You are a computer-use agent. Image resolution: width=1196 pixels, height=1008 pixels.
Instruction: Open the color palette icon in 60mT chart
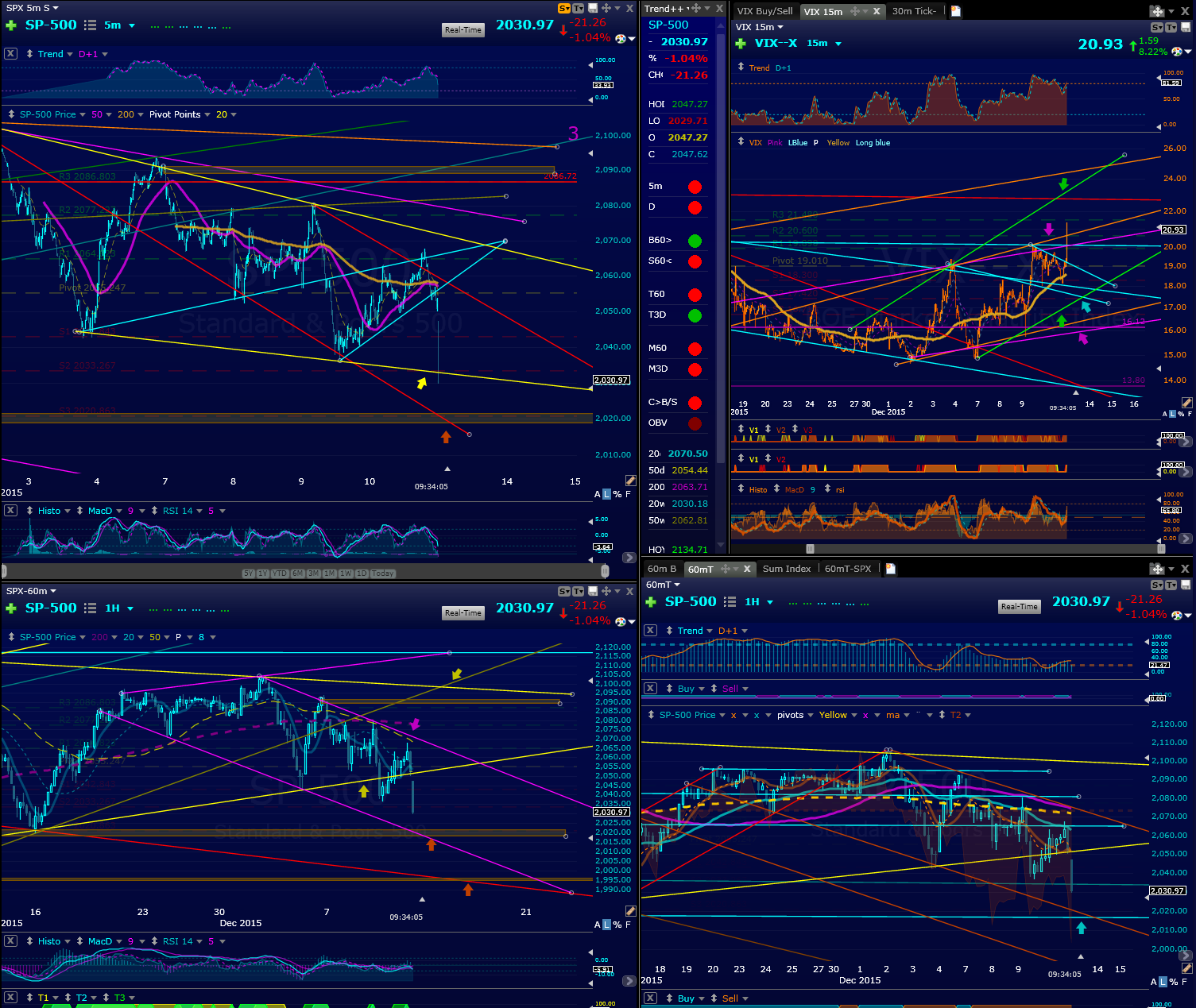coord(1177,616)
